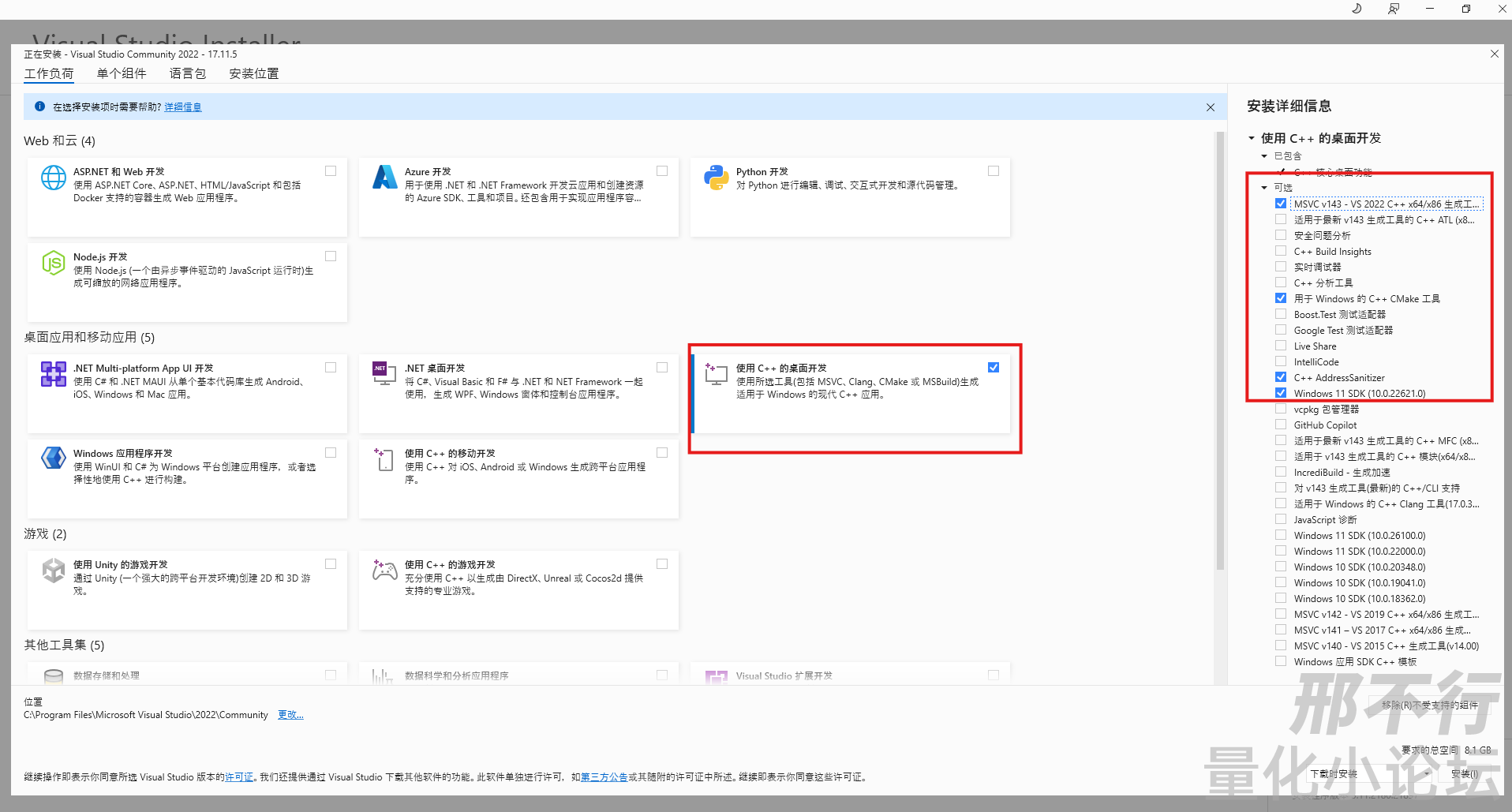
Task: Dismiss the blue help info banner
Action: click(1210, 107)
